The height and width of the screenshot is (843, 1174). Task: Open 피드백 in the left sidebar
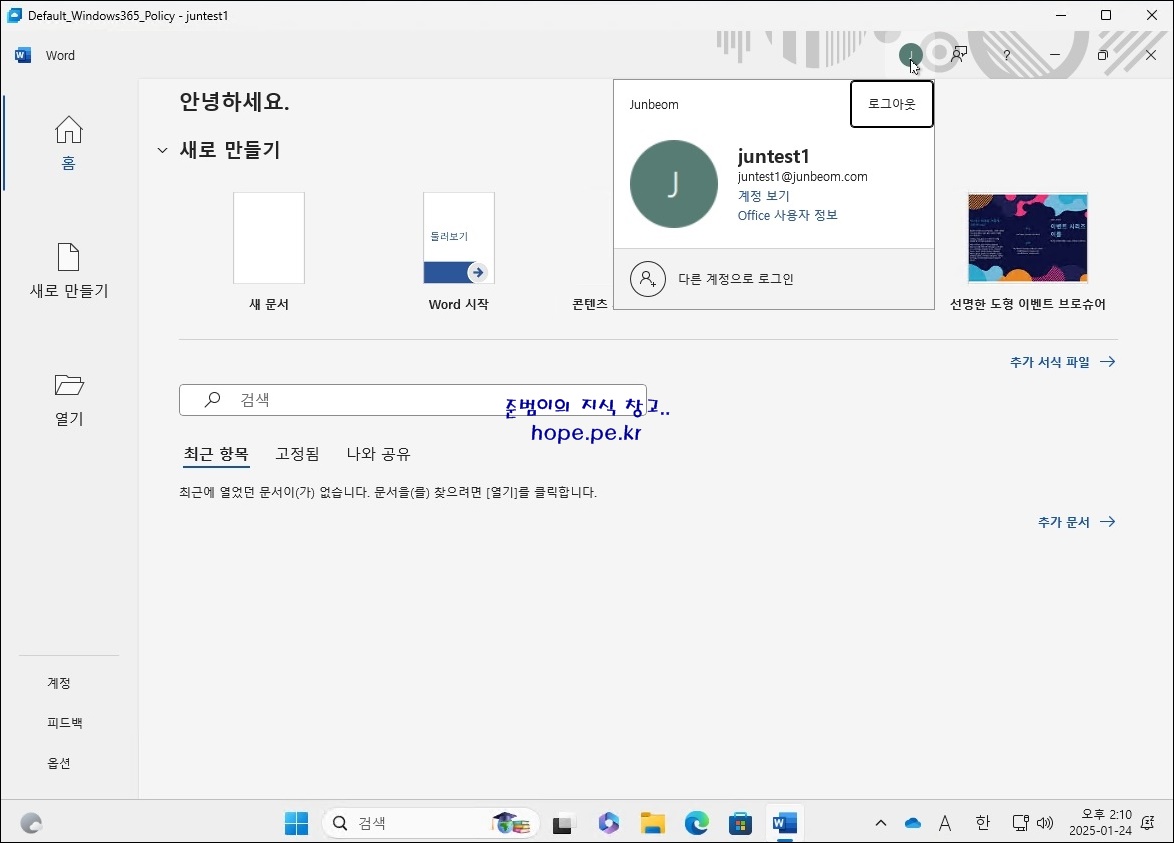64,722
